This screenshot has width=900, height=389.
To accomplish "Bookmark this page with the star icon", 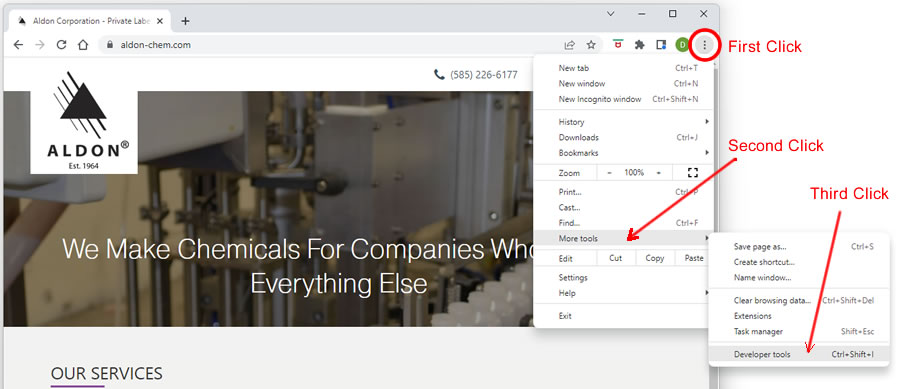I will point(591,45).
